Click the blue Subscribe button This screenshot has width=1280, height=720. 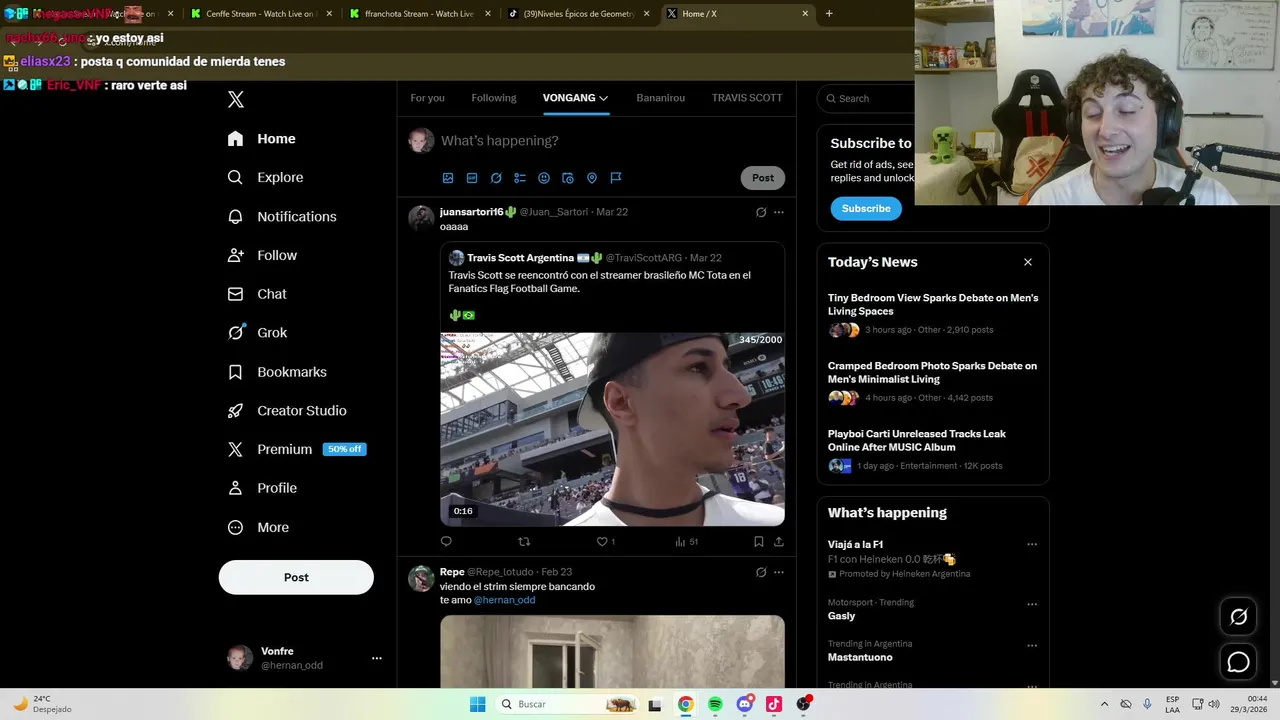pos(866,209)
